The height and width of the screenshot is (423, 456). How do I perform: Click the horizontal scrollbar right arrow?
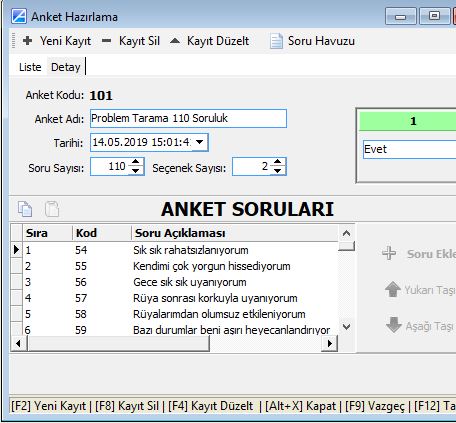(330, 343)
